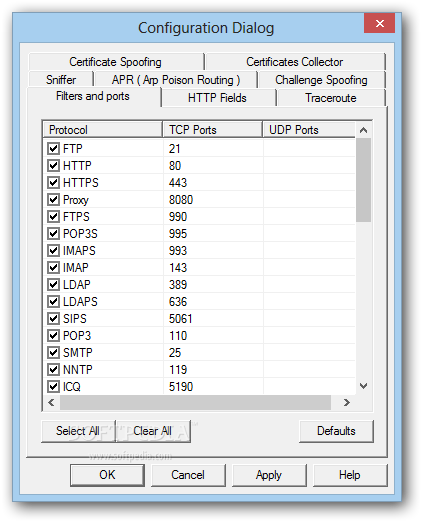The height and width of the screenshot is (522, 422).
Task: Click the UDP Ports column header
Action: (x=309, y=130)
